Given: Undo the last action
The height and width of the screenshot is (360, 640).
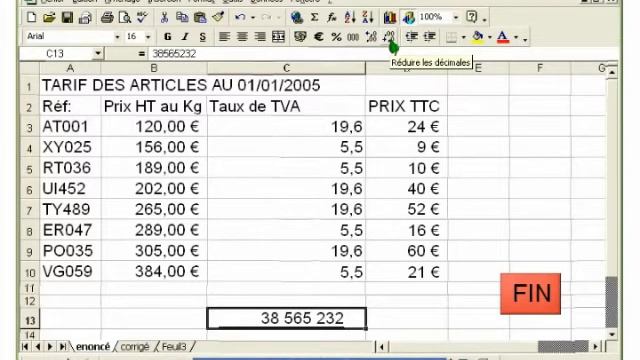Looking at the screenshot, I should pyautogui.click(x=240, y=18).
